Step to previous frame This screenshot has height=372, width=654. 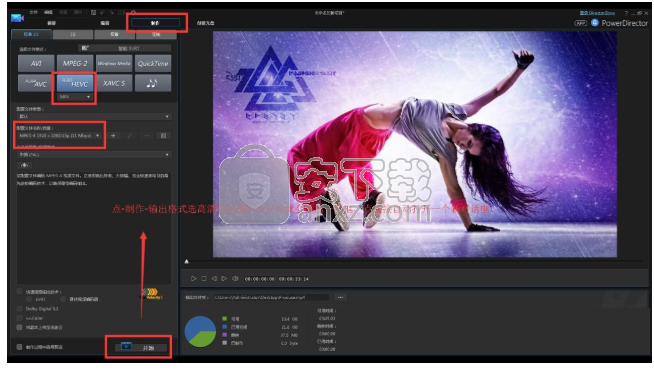pyautogui.click(x=214, y=278)
